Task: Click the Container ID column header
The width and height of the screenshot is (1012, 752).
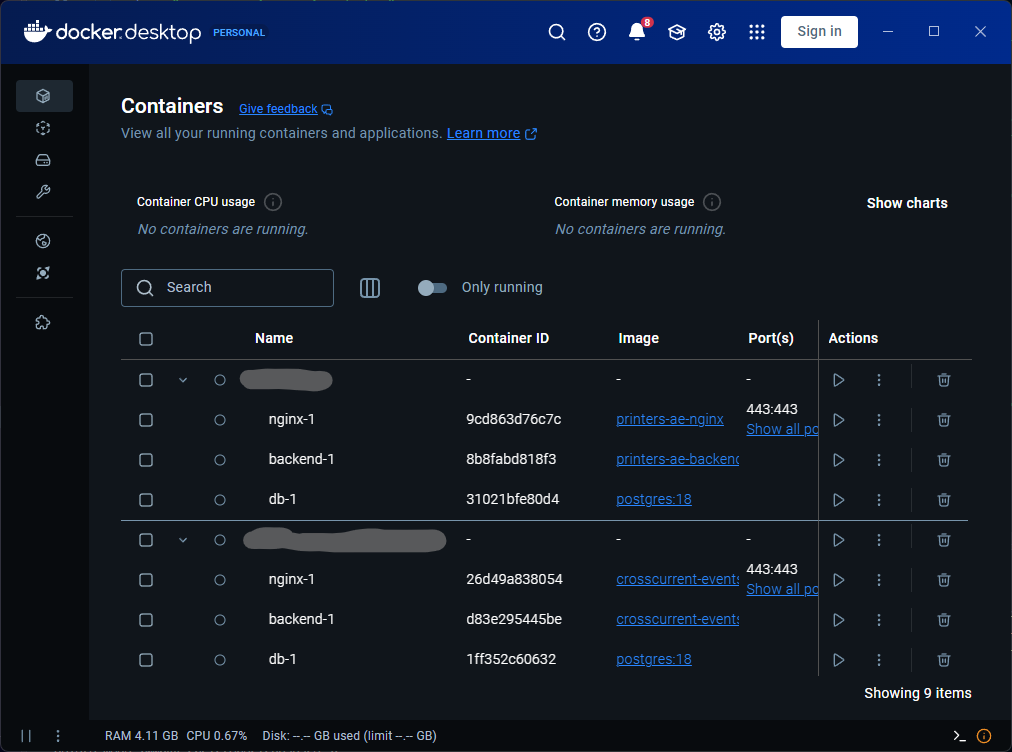Action: tap(509, 338)
